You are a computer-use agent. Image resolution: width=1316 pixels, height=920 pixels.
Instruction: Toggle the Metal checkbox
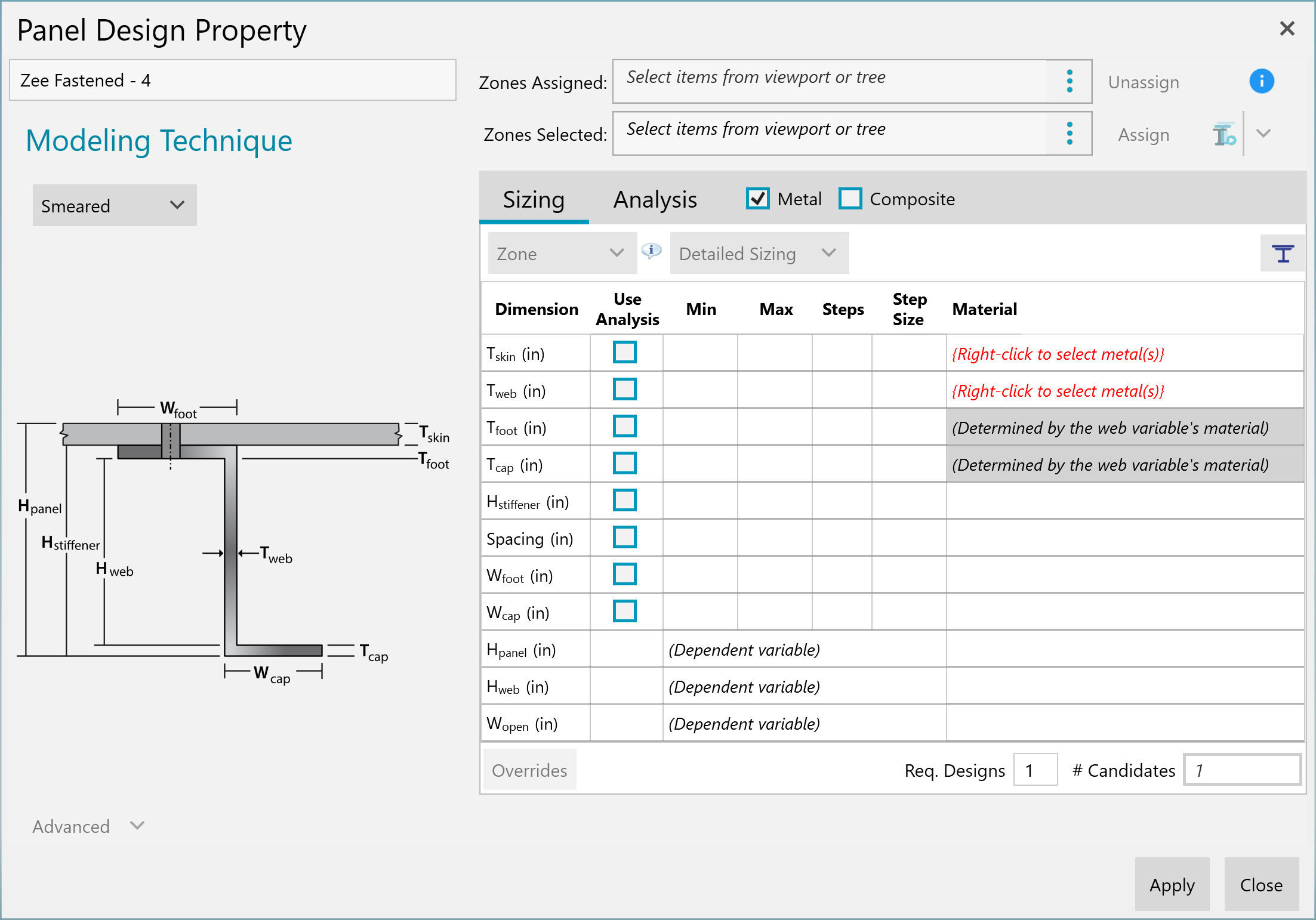click(757, 199)
